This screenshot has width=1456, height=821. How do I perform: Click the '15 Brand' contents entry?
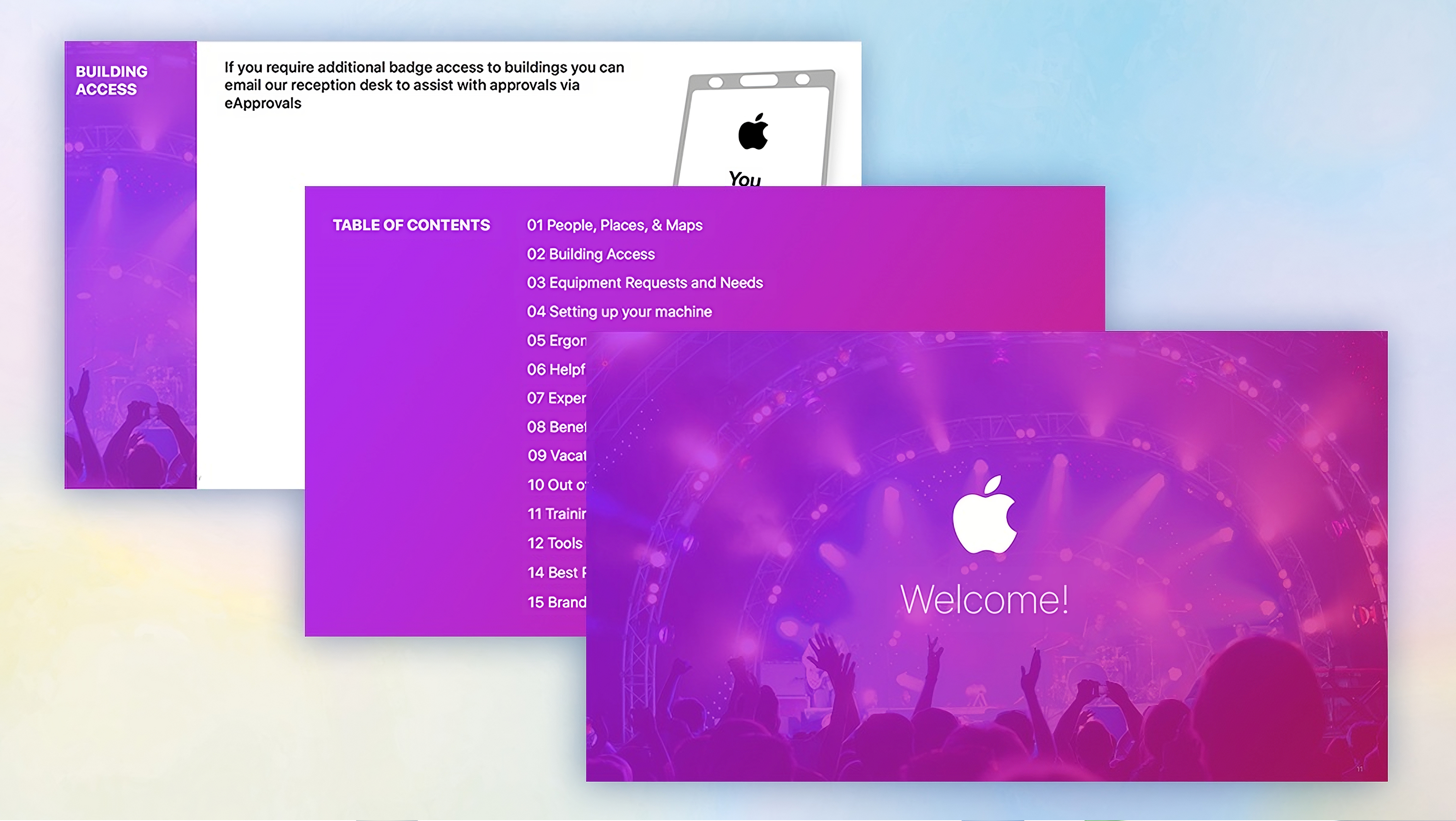point(556,602)
